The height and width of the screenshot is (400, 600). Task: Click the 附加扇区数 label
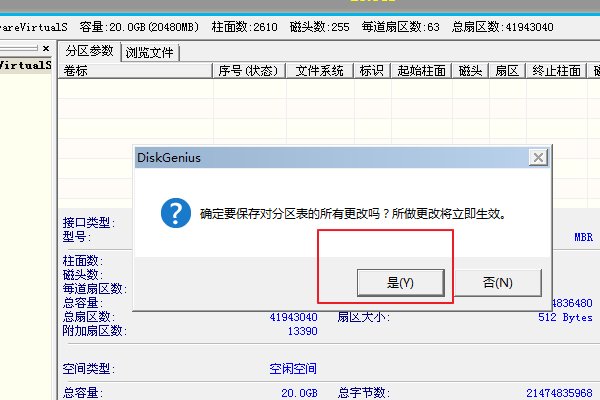(95, 331)
